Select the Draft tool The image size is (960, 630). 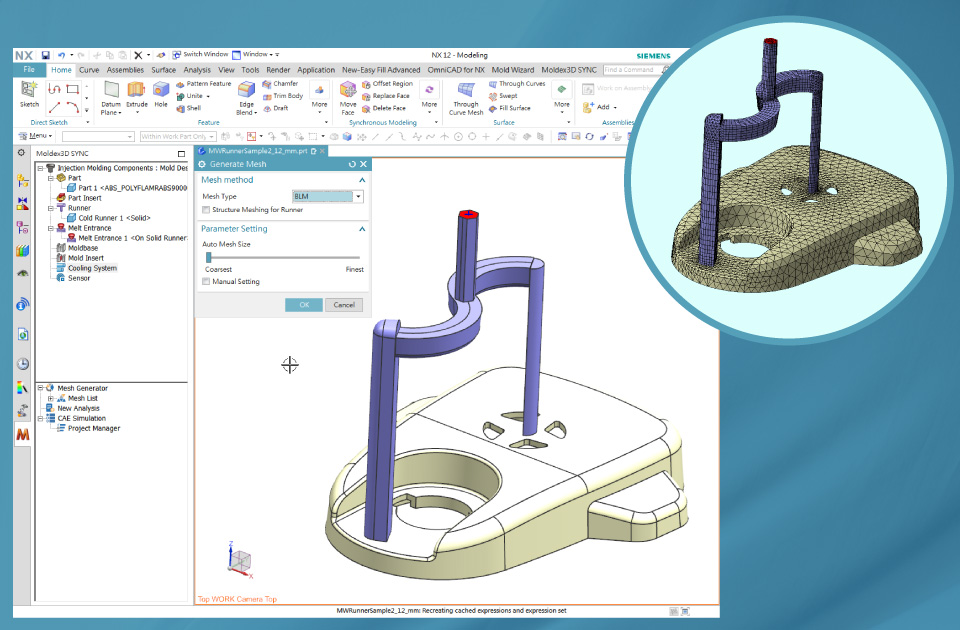coord(276,108)
